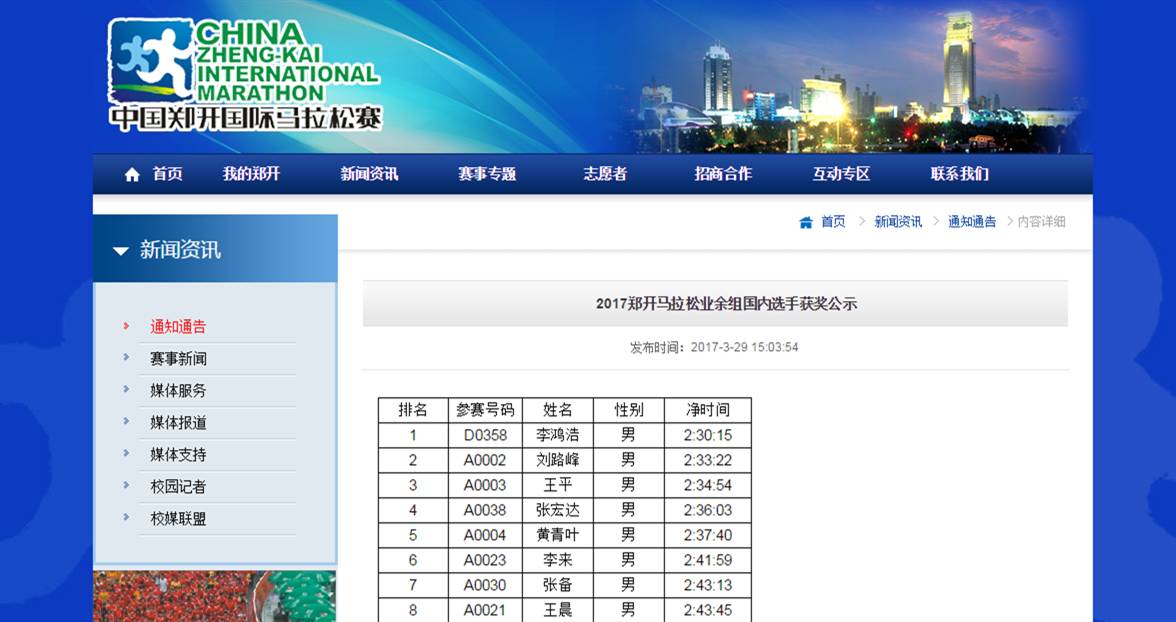Open the 招商合作 menu item
This screenshot has width=1176, height=622.
point(722,174)
